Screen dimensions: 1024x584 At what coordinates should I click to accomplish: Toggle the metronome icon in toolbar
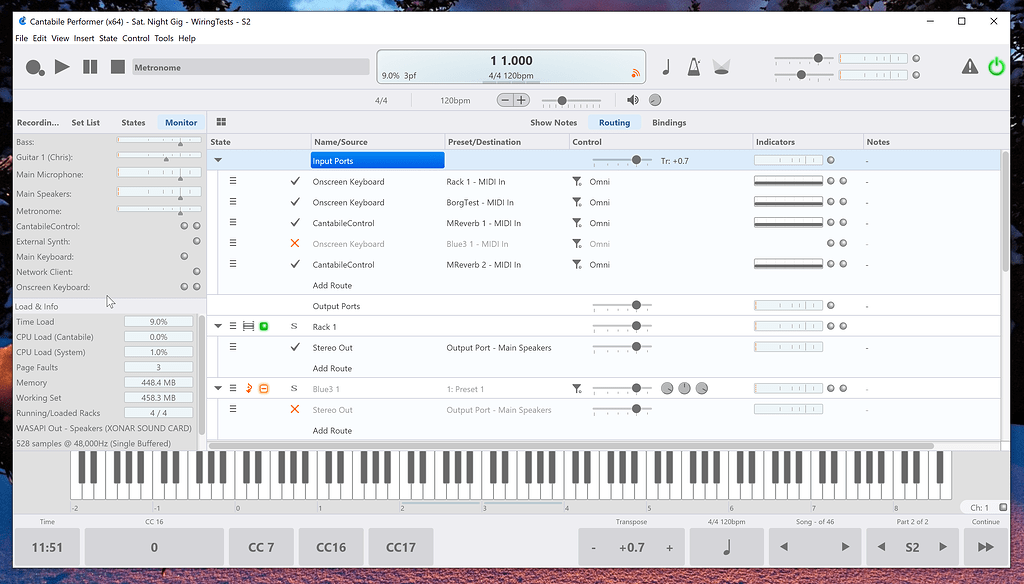694,67
